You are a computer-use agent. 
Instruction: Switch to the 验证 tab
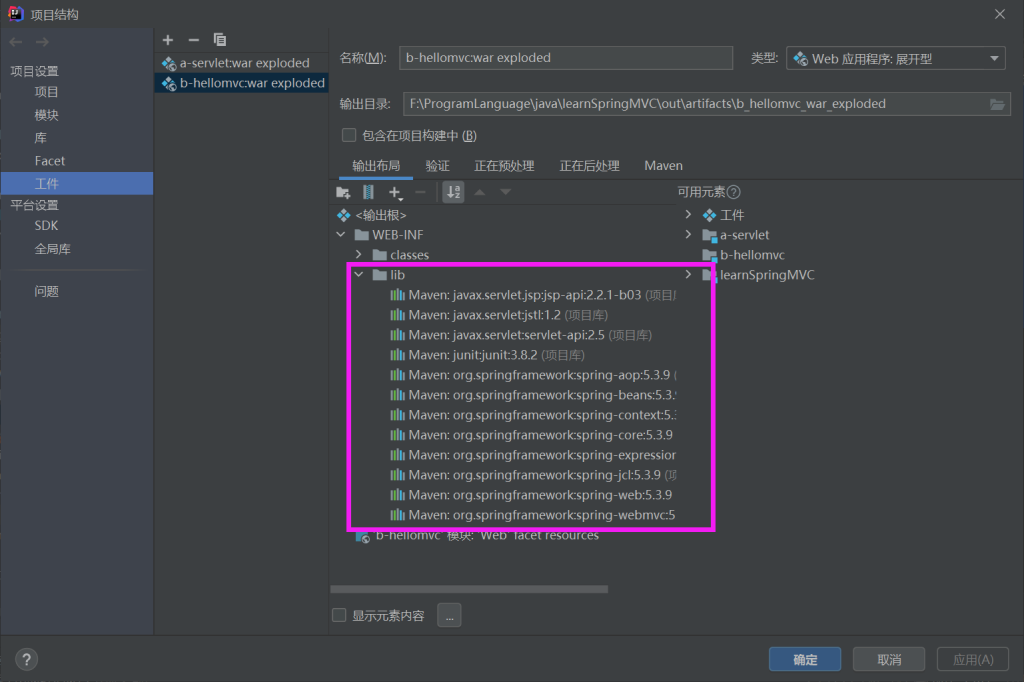(437, 166)
